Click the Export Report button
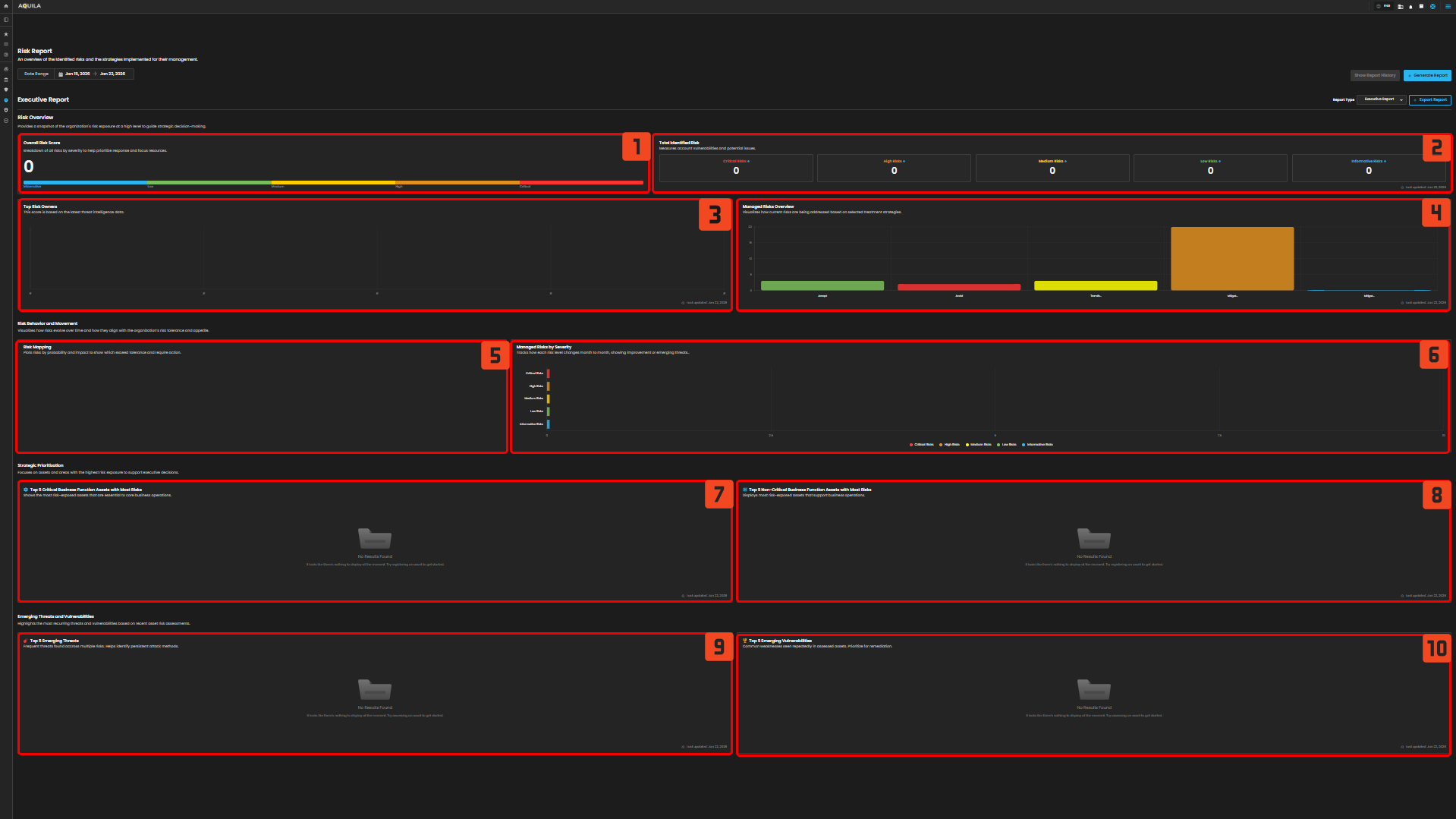1456x819 pixels. click(1429, 99)
